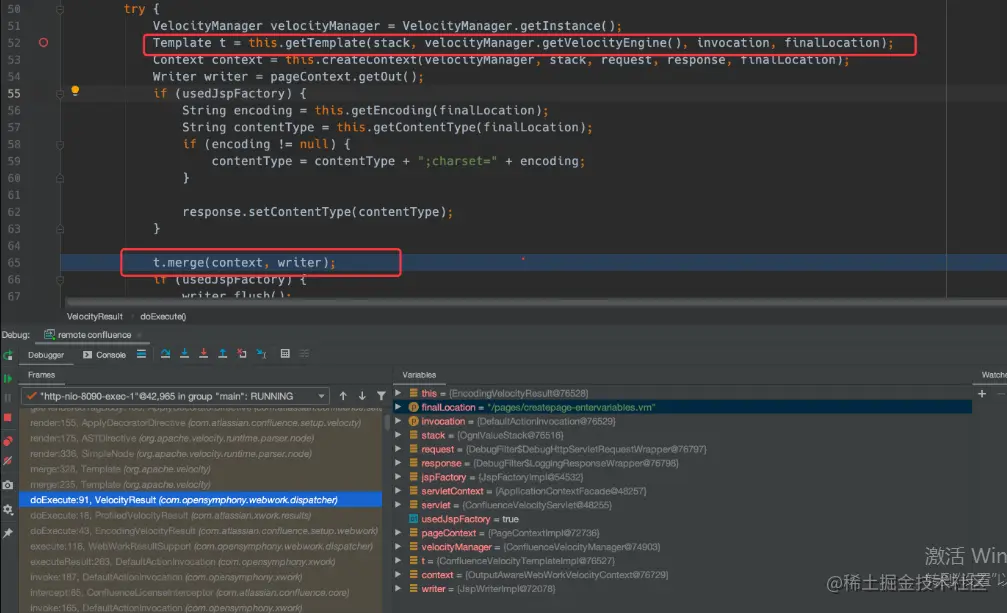Click the Step Into icon

(184, 354)
